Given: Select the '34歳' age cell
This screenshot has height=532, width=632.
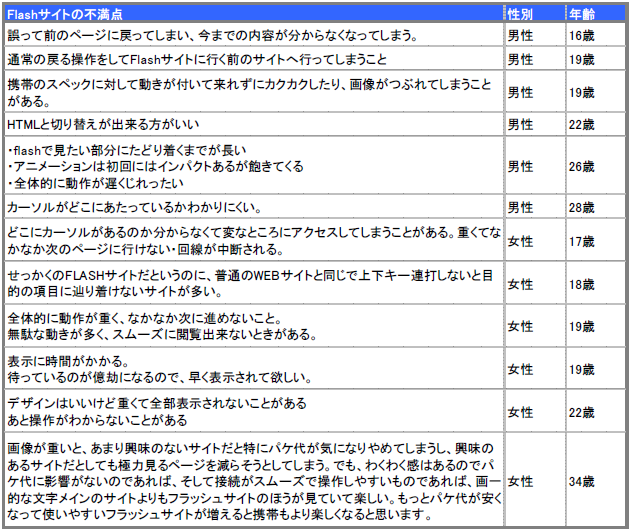Looking at the screenshot, I should point(582,481).
